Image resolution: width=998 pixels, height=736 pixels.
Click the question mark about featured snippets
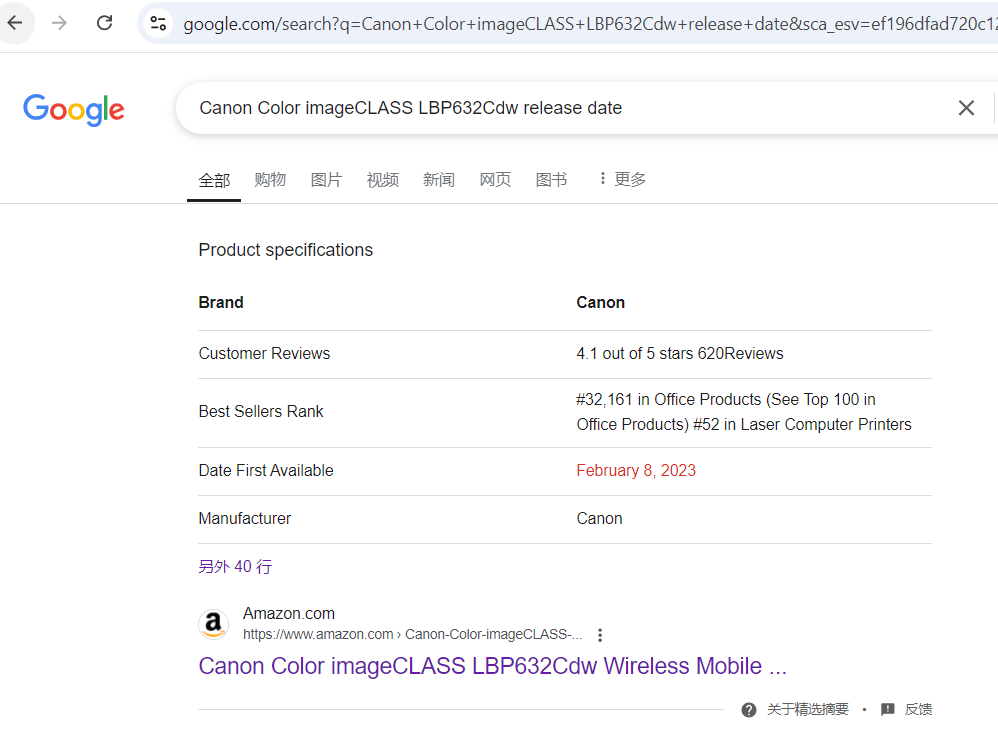749,709
